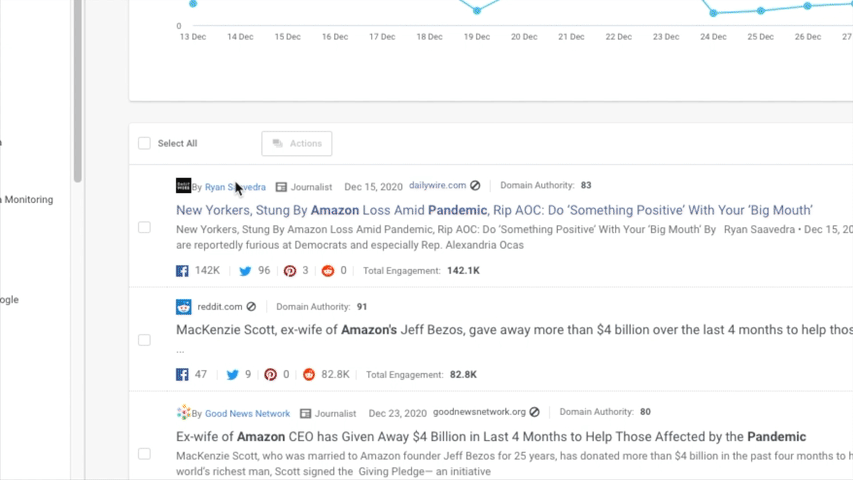Select checkbox for Good News Network article
The image size is (853, 480).
(144, 454)
